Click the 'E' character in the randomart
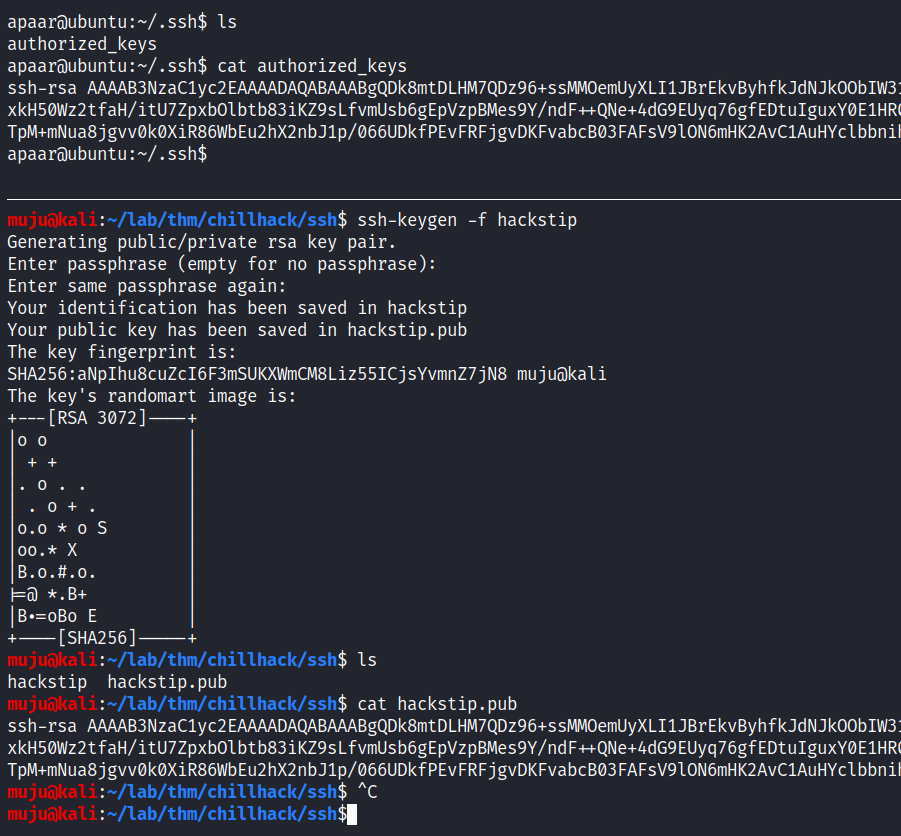The width and height of the screenshot is (901, 836). click(92, 617)
